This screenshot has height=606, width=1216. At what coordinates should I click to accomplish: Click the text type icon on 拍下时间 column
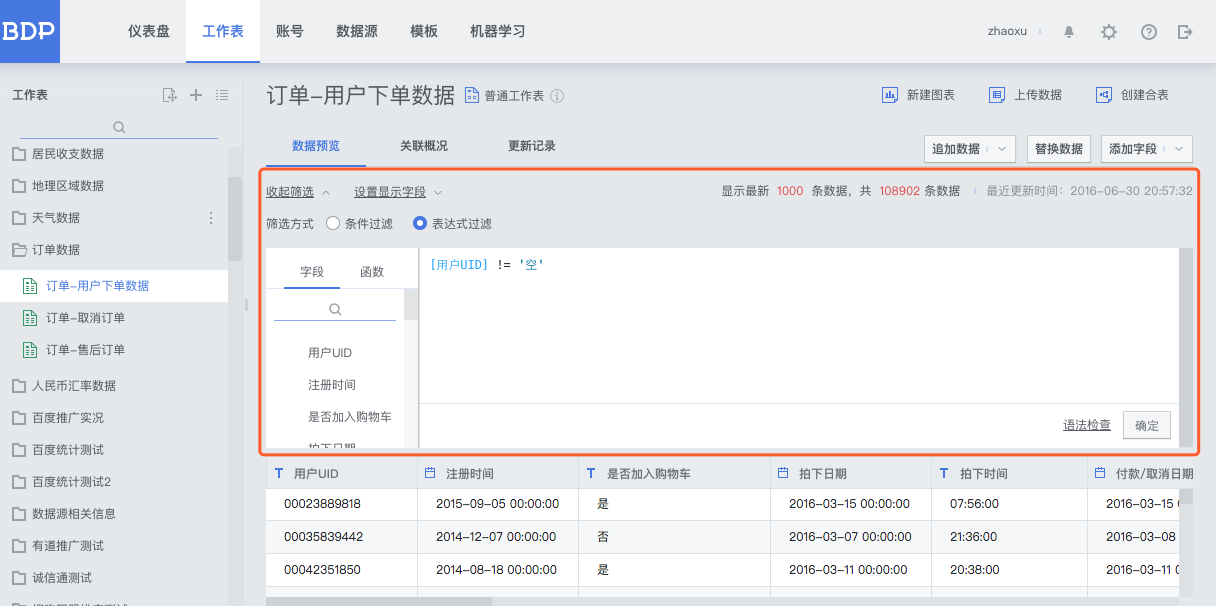[944, 473]
